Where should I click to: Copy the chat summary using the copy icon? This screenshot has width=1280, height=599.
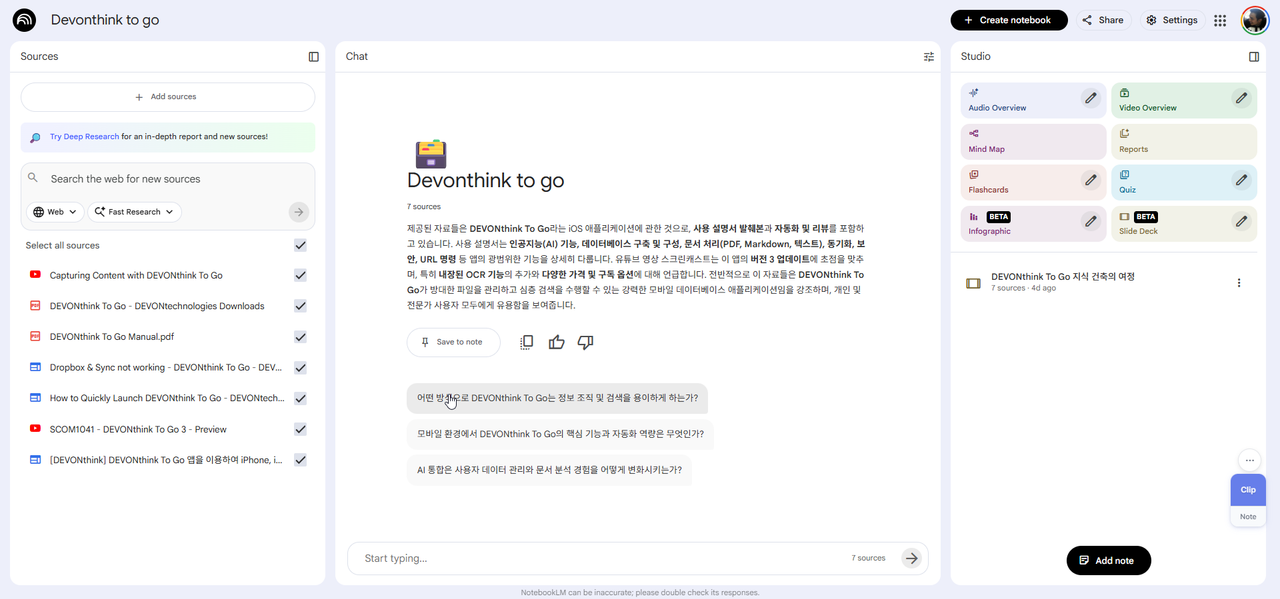(x=526, y=341)
